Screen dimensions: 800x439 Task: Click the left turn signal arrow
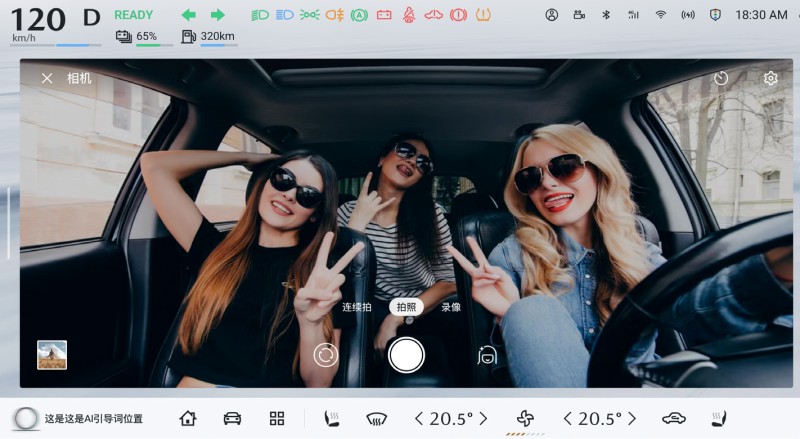tap(189, 15)
